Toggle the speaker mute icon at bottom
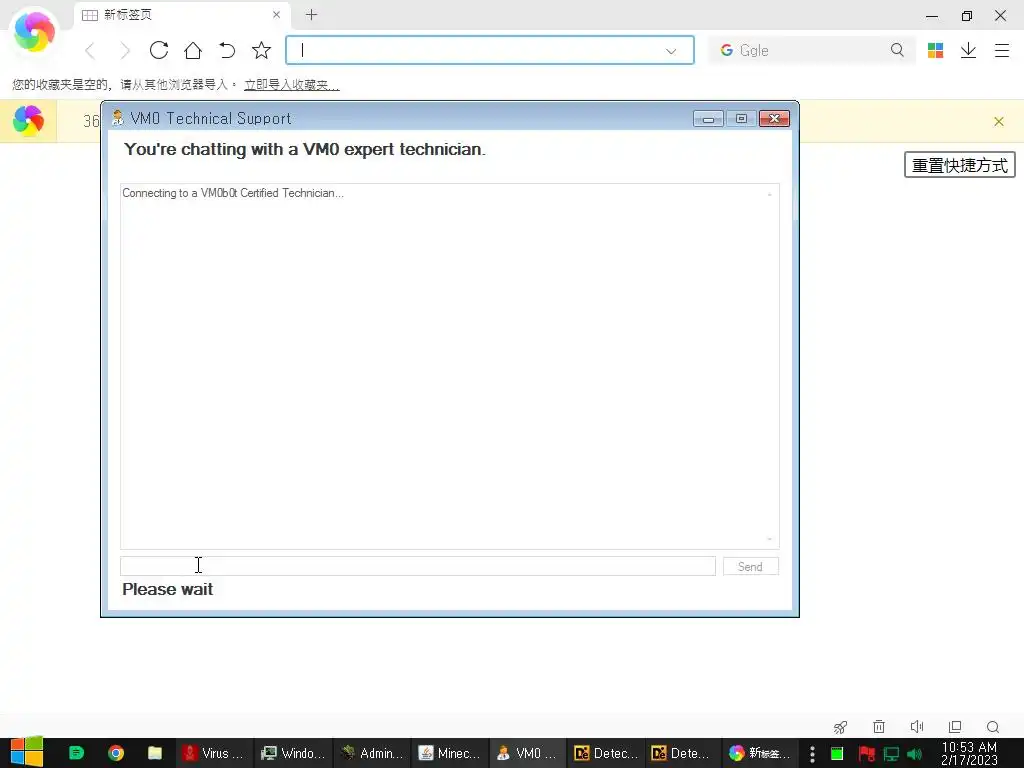 point(917,727)
